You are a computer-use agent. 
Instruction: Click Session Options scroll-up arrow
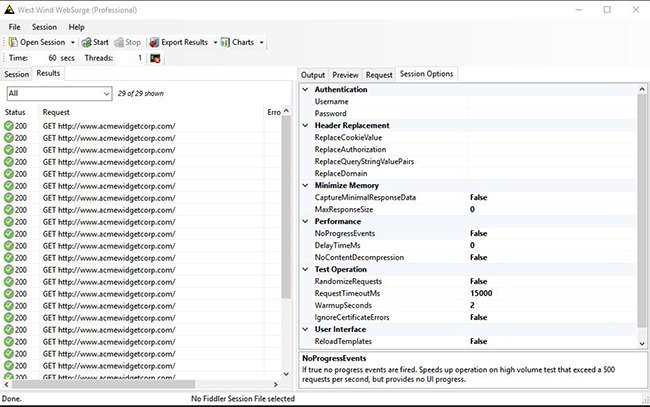(x=642, y=90)
